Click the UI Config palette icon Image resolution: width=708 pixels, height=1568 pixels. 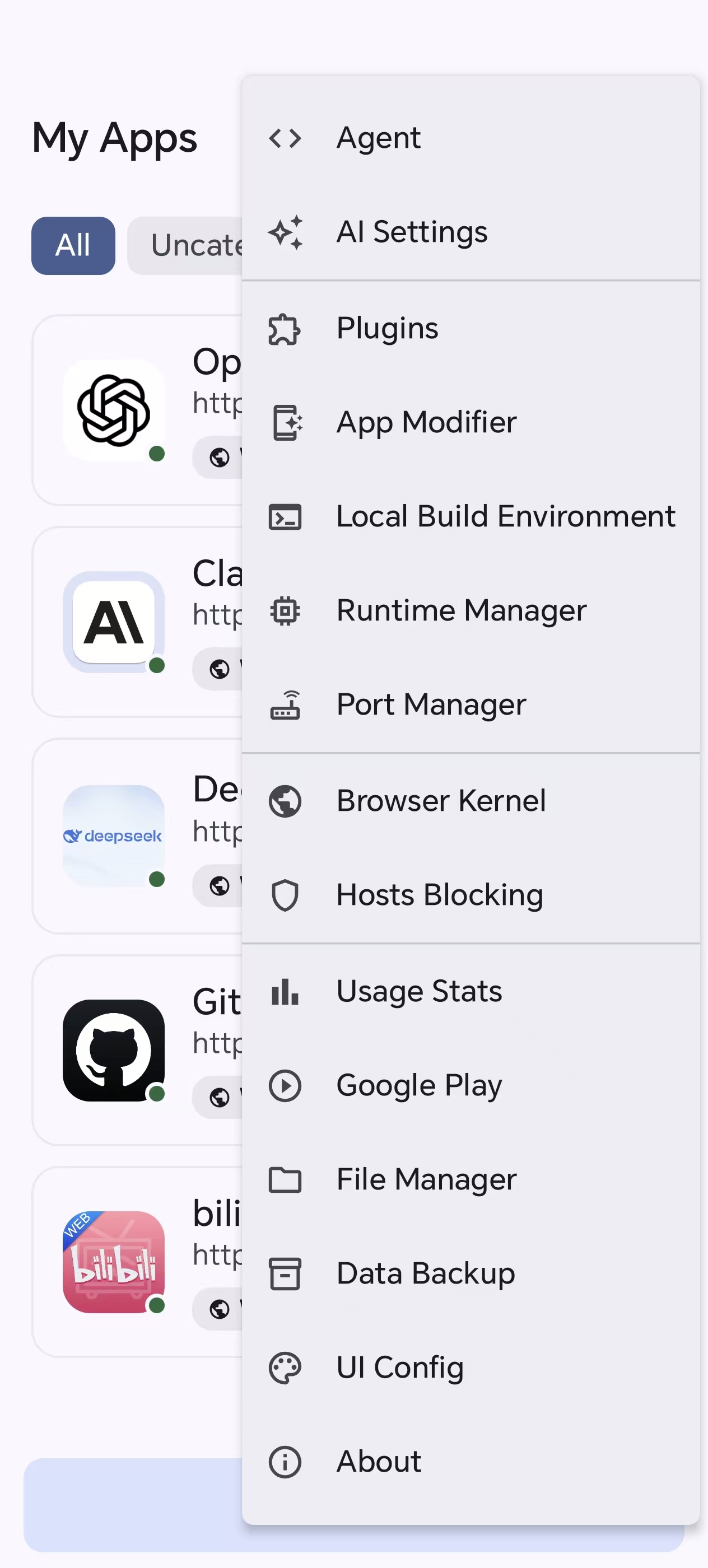tap(285, 1368)
